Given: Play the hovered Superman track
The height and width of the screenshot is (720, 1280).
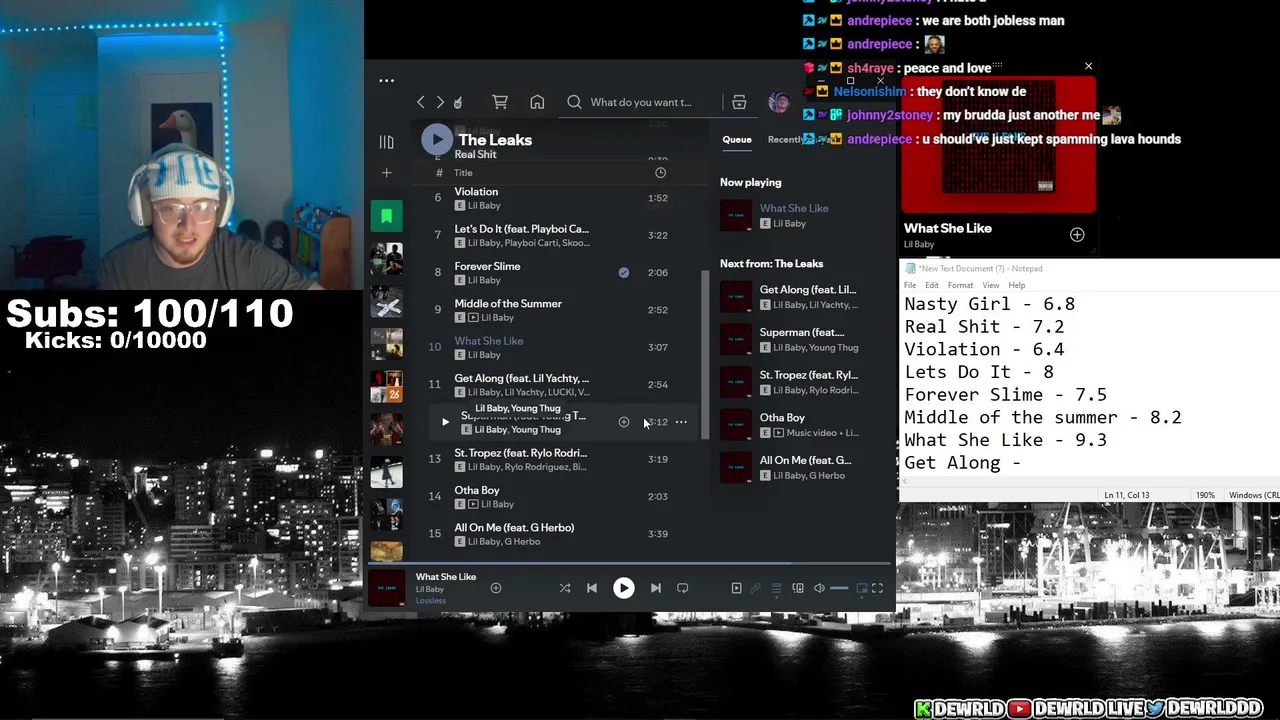Looking at the screenshot, I should point(445,422).
